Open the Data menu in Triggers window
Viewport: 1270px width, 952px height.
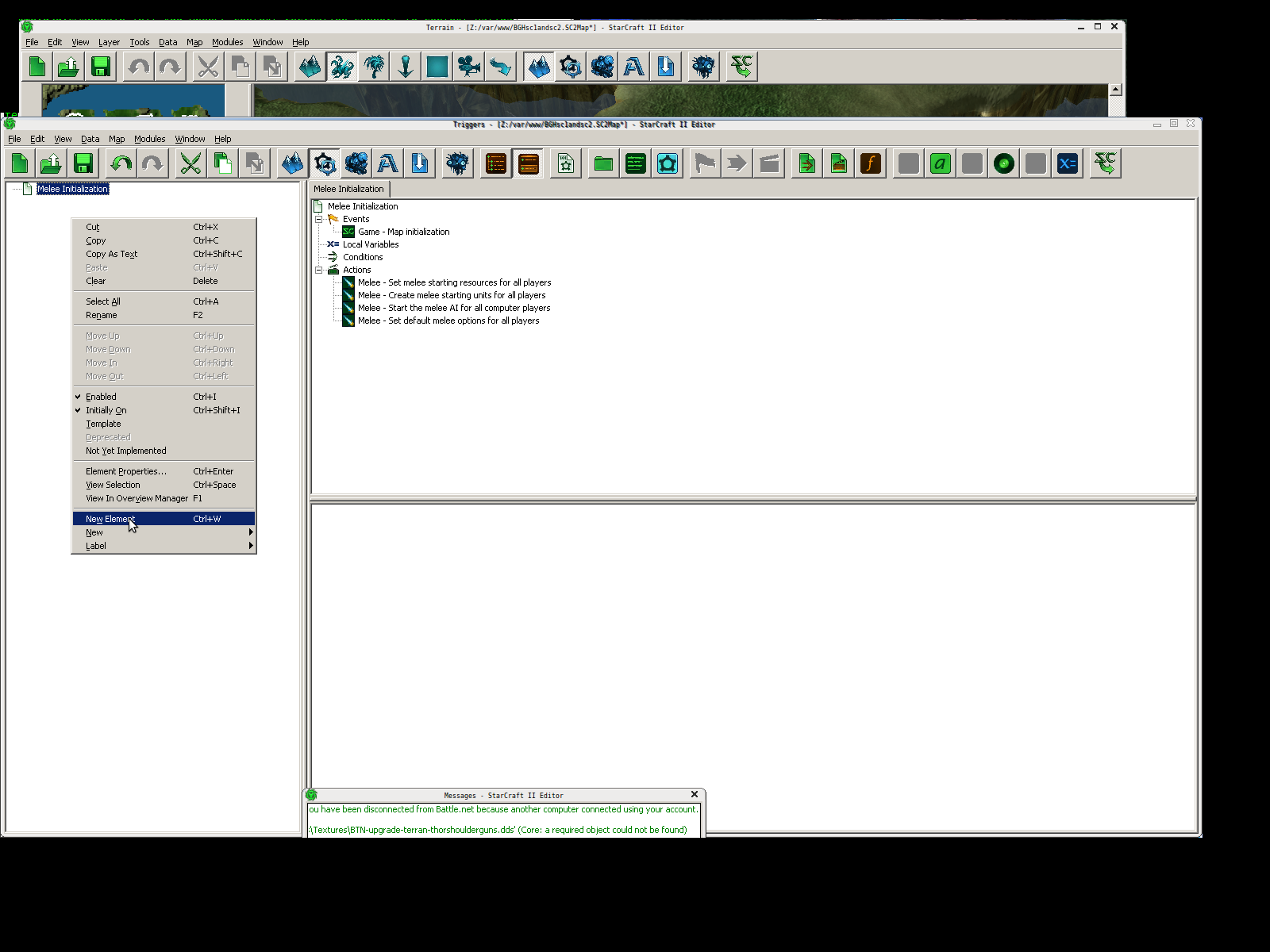point(90,139)
